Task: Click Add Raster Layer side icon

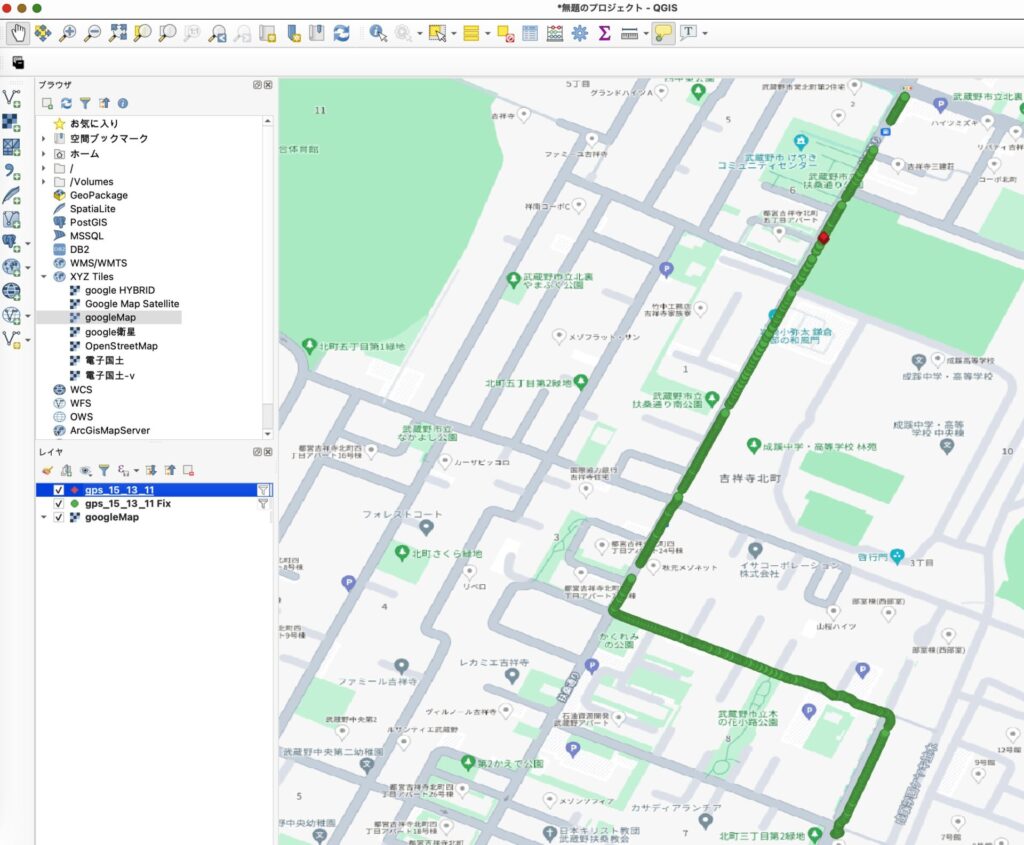Action: [x=11, y=123]
